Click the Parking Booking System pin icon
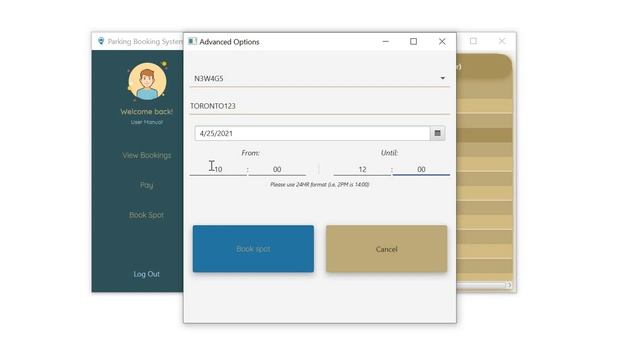This screenshot has height=360, width=640. pos(101,41)
